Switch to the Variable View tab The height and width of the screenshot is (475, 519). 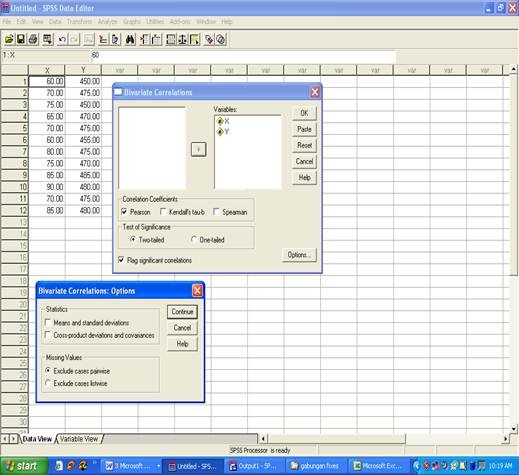79,439
